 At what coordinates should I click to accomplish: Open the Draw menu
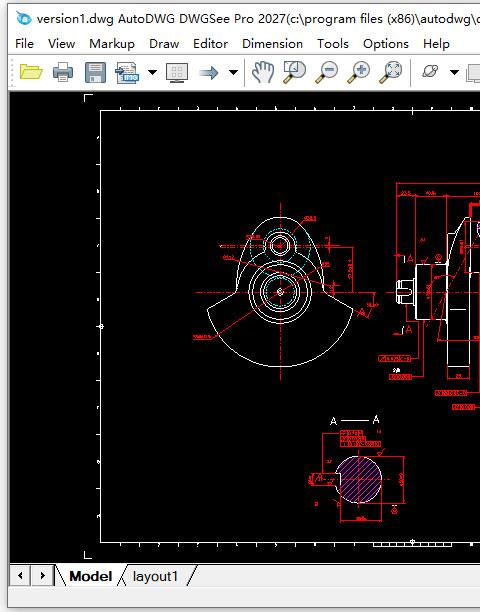click(x=164, y=44)
